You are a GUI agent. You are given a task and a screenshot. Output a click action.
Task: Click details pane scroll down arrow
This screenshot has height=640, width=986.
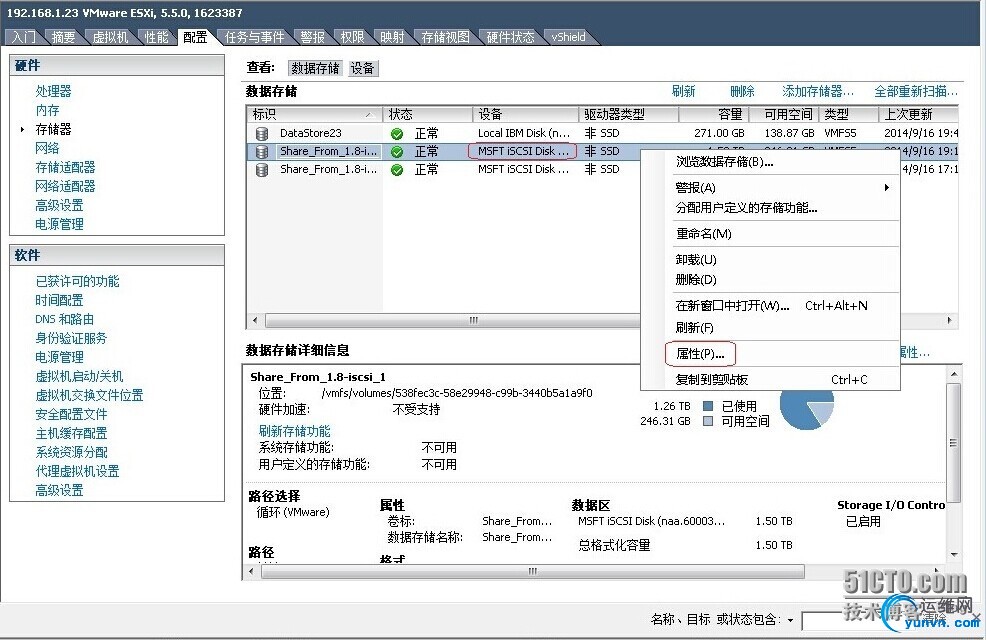(954, 554)
